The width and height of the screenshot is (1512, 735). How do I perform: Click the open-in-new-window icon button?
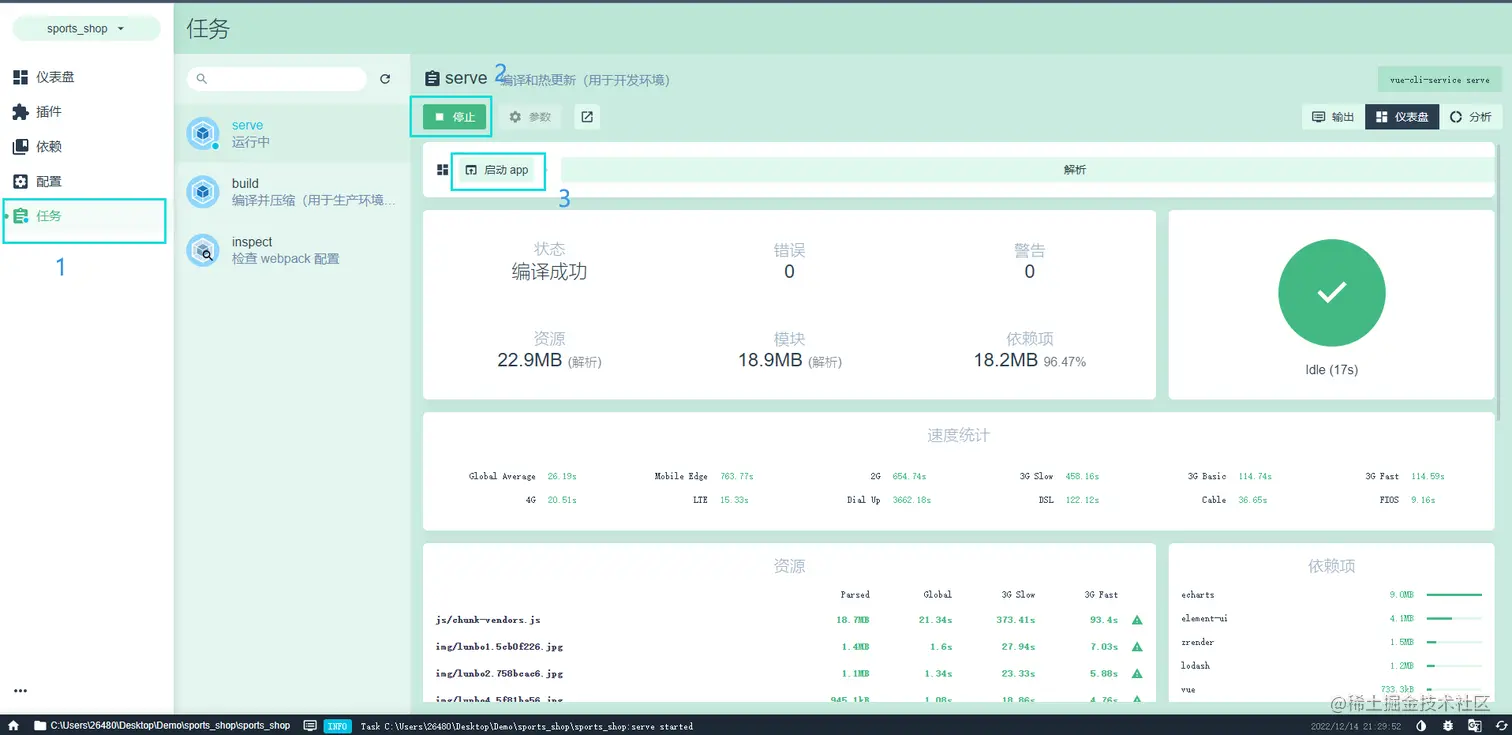(587, 117)
